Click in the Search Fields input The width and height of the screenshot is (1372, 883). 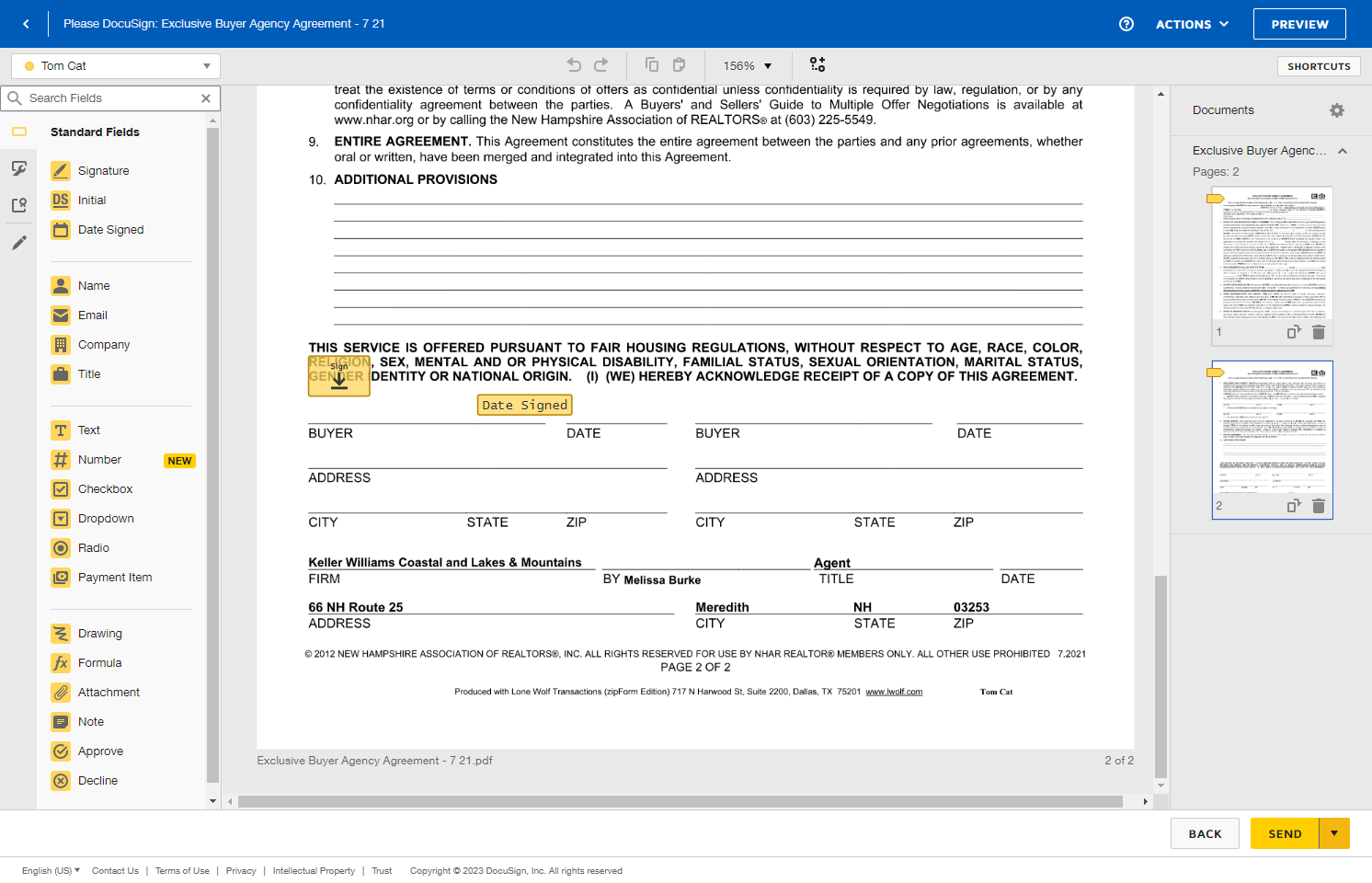point(110,98)
